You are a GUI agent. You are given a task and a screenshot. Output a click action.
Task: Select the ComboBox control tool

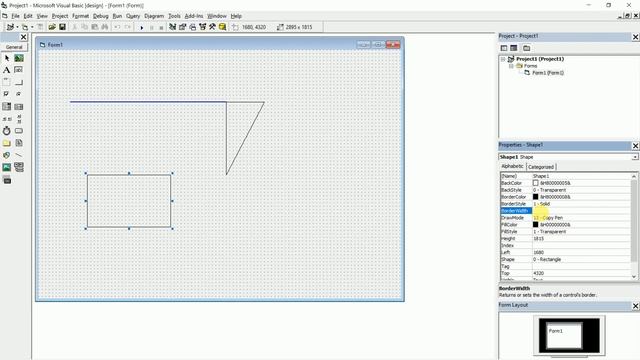click(x=7, y=107)
